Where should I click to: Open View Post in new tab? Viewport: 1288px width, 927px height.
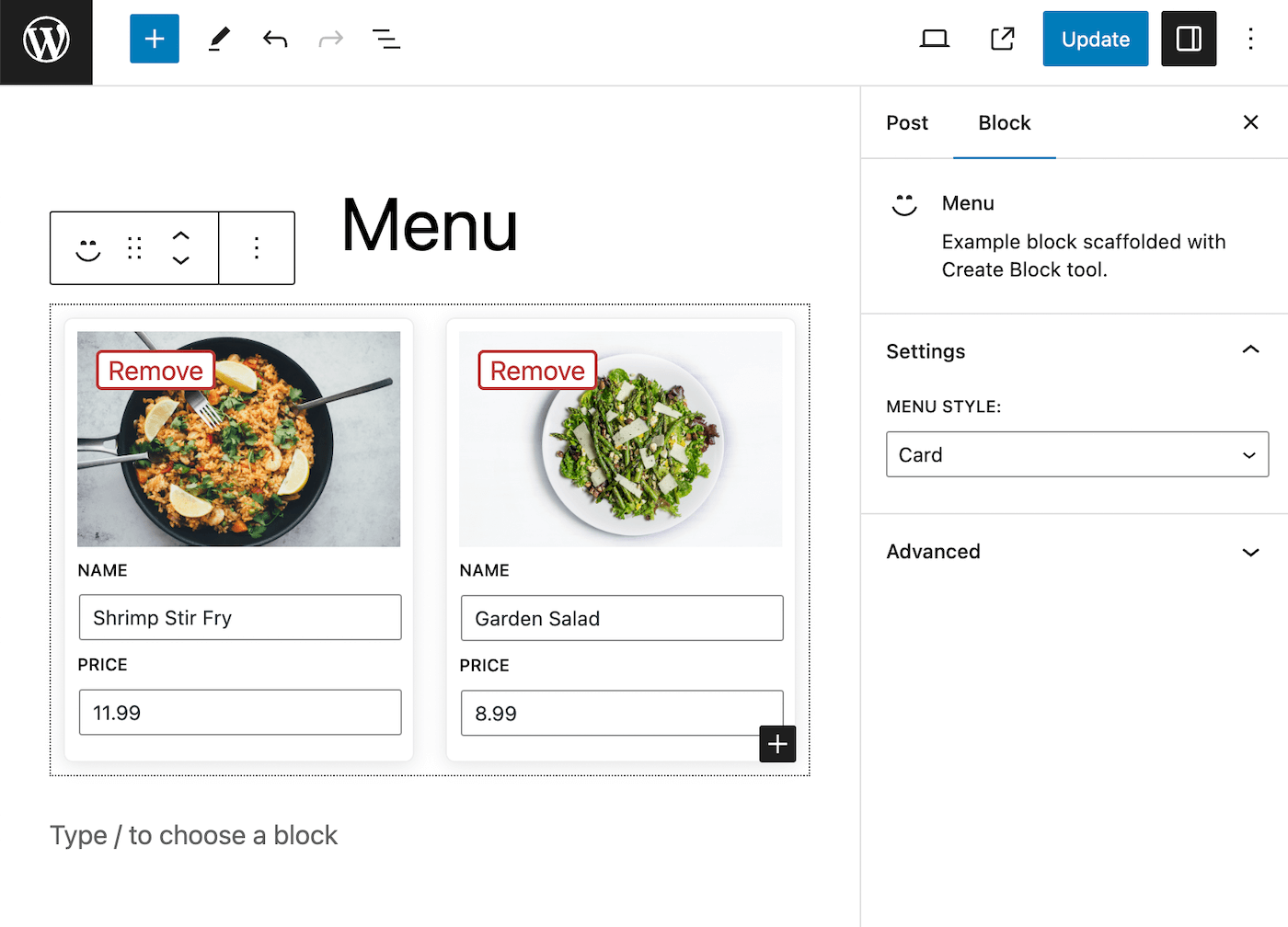coord(1002,39)
